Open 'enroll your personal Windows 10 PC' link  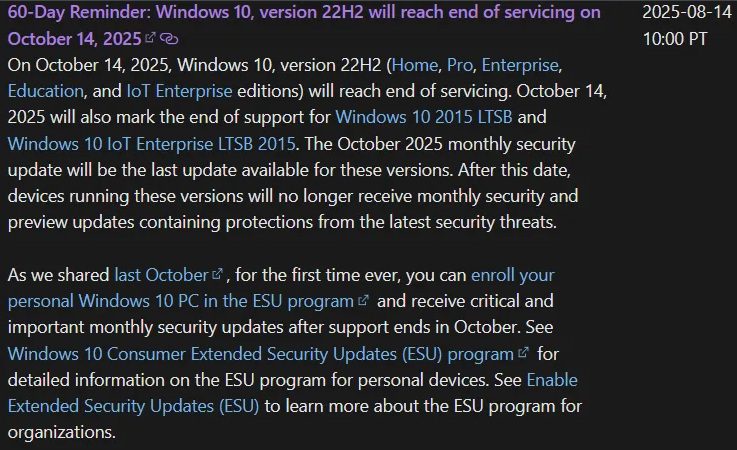pos(281,288)
